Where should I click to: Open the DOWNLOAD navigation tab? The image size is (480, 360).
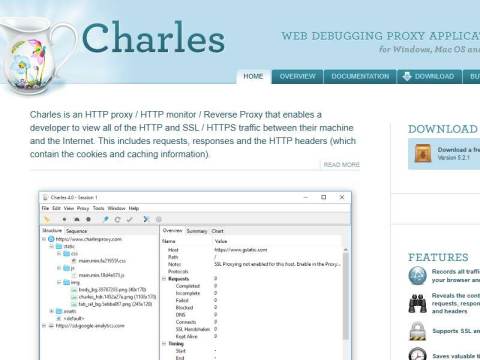pyautogui.click(x=429, y=76)
